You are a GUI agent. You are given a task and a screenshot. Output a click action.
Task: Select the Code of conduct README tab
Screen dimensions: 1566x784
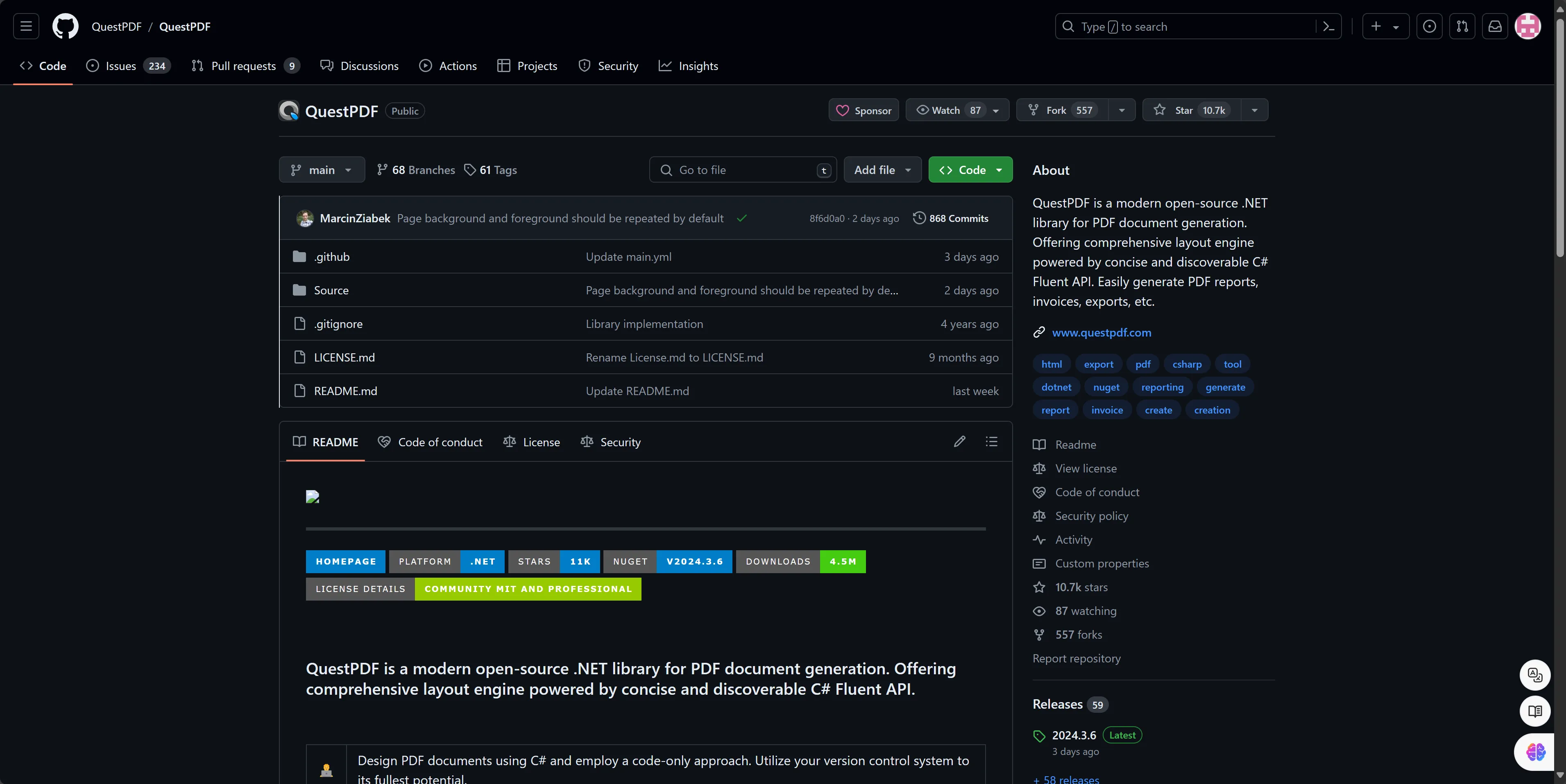(430, 442)
